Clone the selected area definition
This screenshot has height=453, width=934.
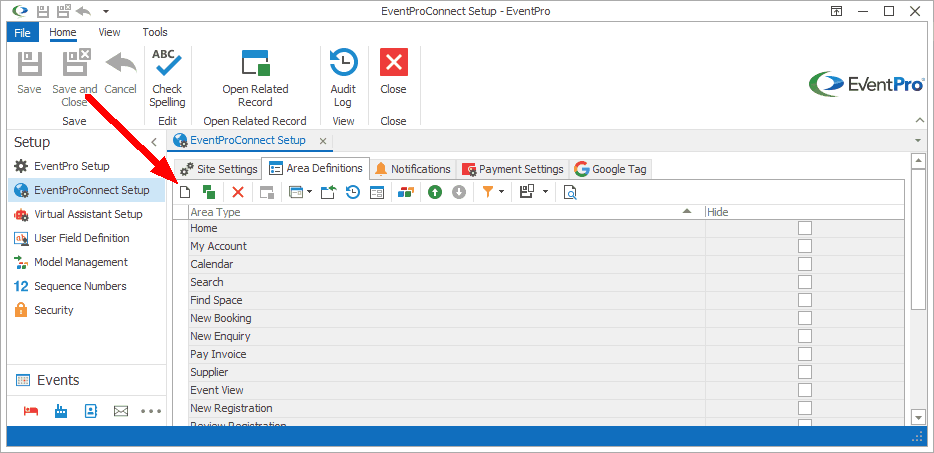[208, 192]
